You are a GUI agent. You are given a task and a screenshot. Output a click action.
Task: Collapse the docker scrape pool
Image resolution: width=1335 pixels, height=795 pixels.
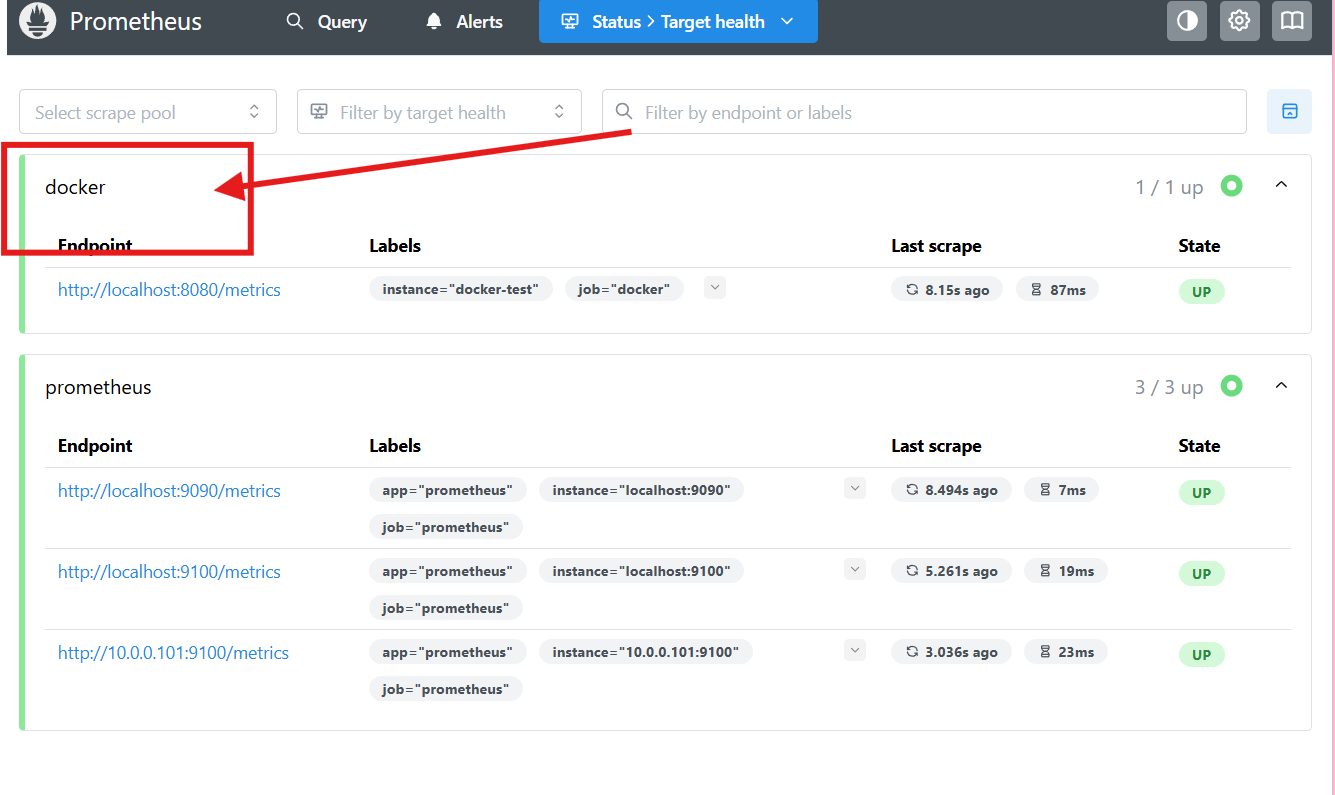(x=1282, y=185)
